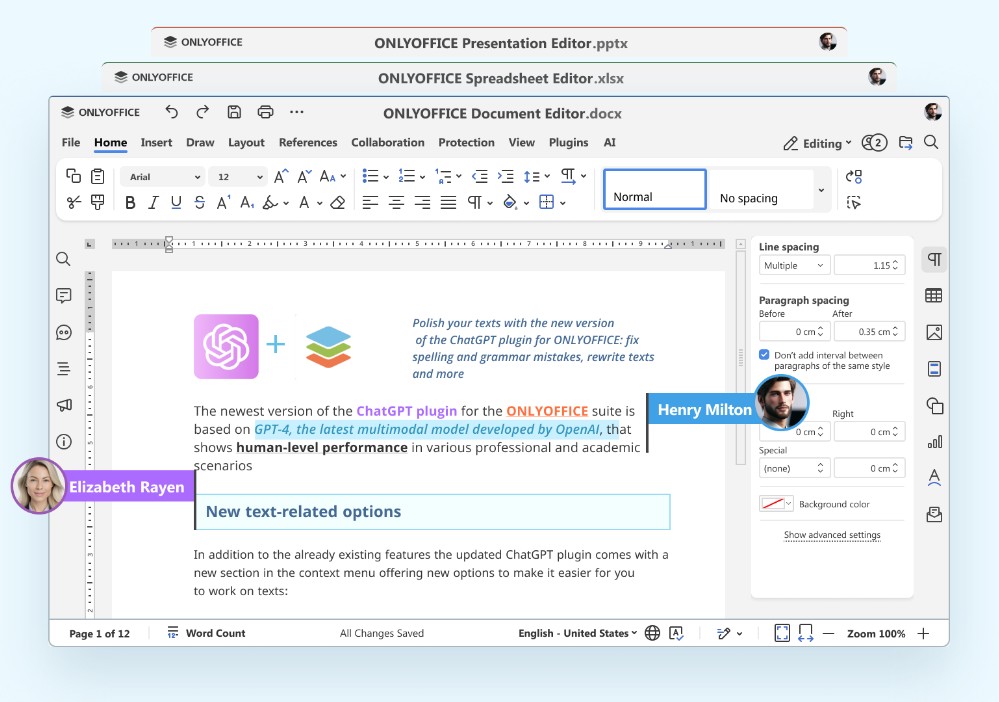Activate the Search icon in the left sidebar
The height and width of the screenshot is (702, 999).
pyautogui.click(x=63, y=258)
